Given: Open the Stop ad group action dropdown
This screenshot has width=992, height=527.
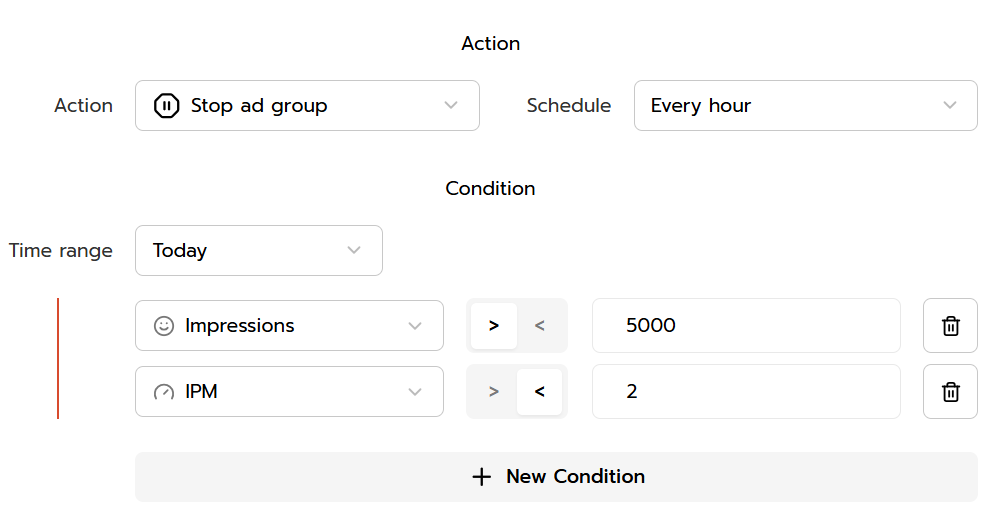Looking at the screenshot, I should pyautogui.click(x=307, y=106).
